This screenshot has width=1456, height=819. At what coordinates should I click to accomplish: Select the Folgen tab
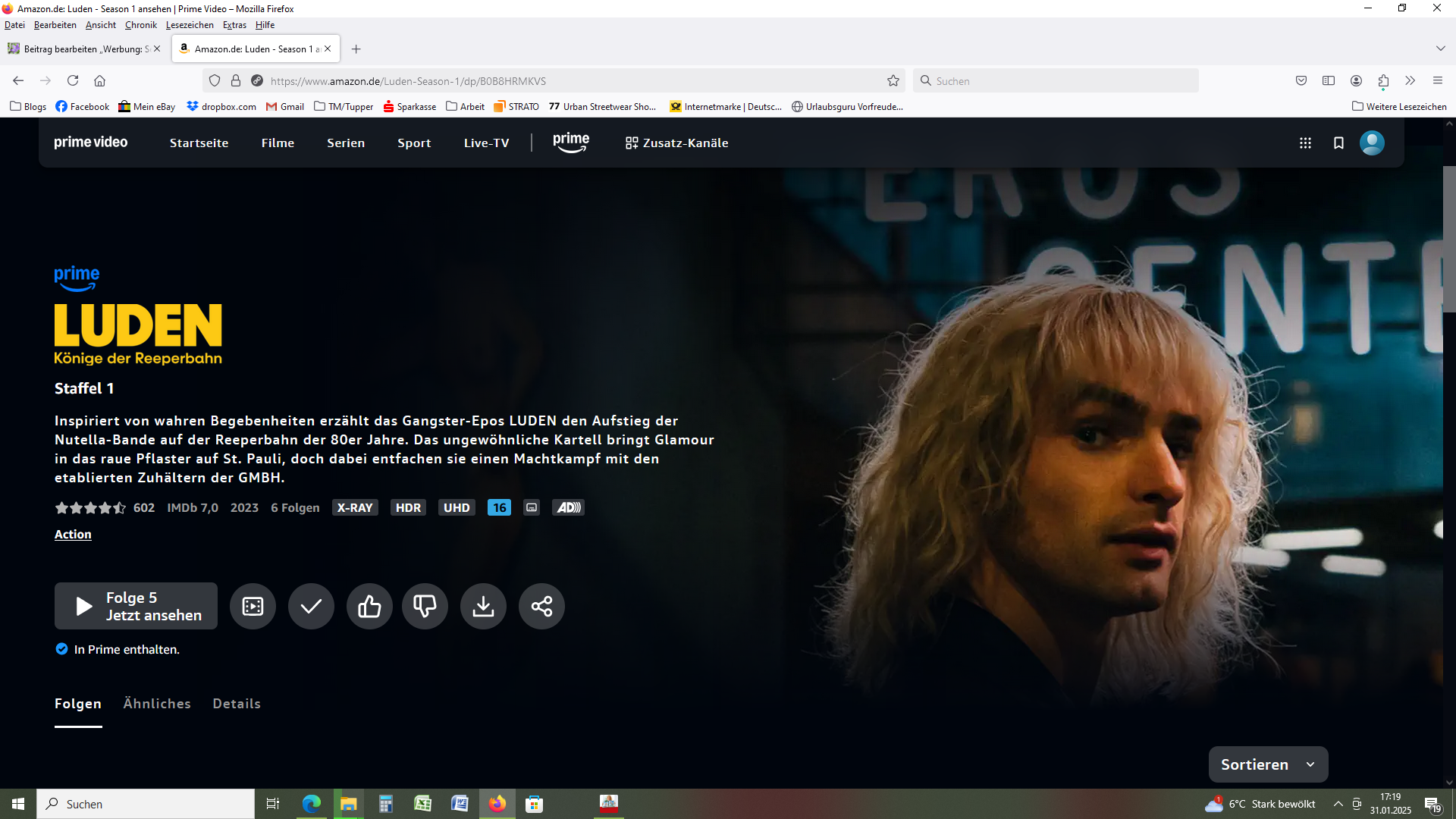point(78,704)
